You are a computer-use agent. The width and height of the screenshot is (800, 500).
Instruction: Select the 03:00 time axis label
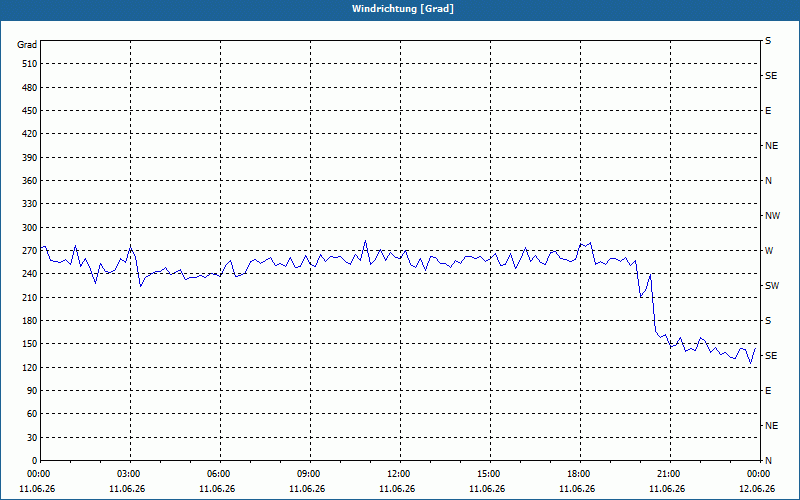pos(130,474)
